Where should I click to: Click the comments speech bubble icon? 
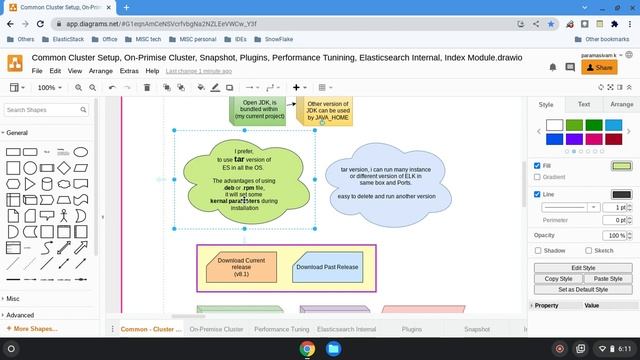pos(570,67)
